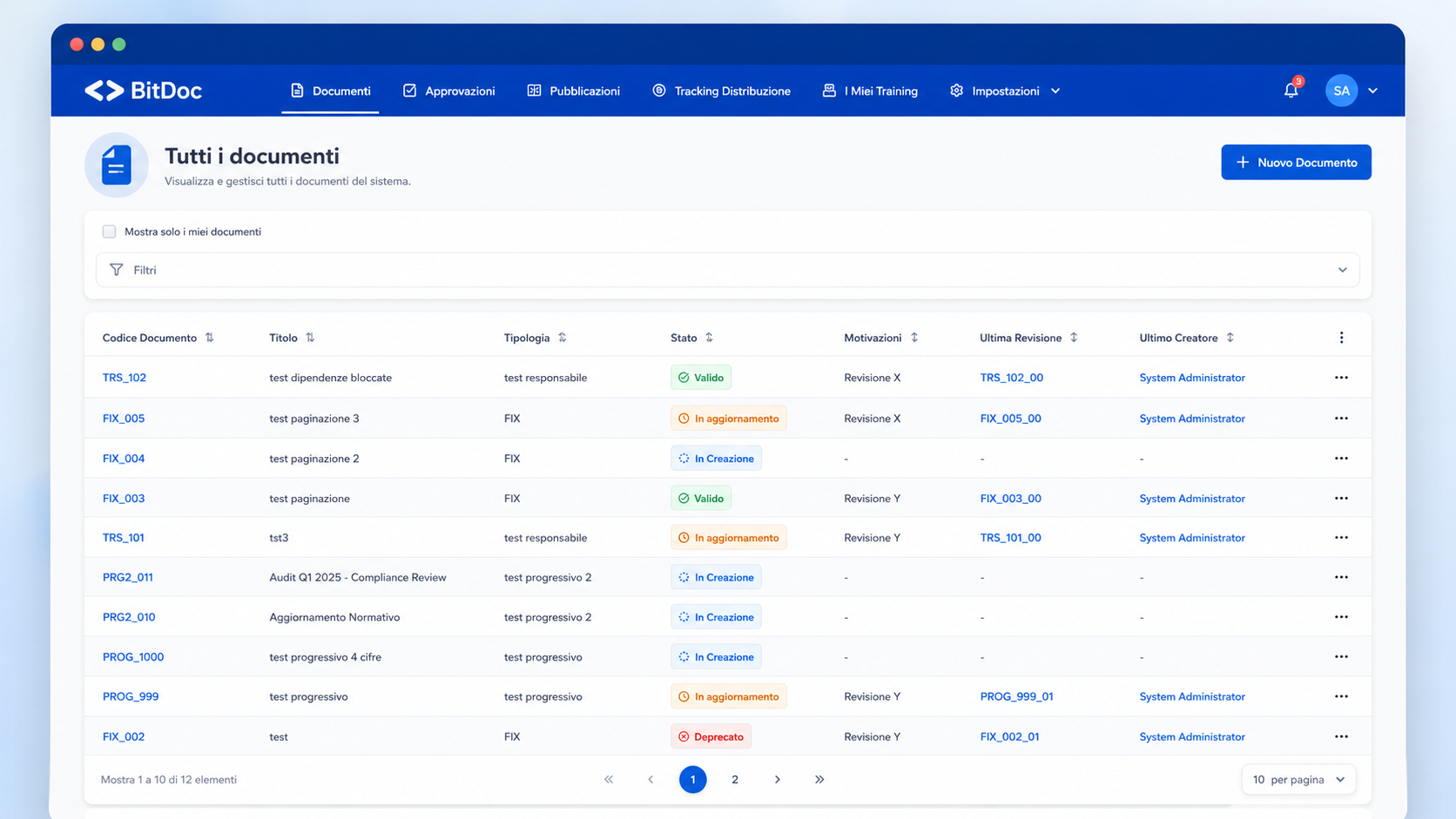Click the SA user avatar
The image size is (1456, 819).
click(1341, 91)
